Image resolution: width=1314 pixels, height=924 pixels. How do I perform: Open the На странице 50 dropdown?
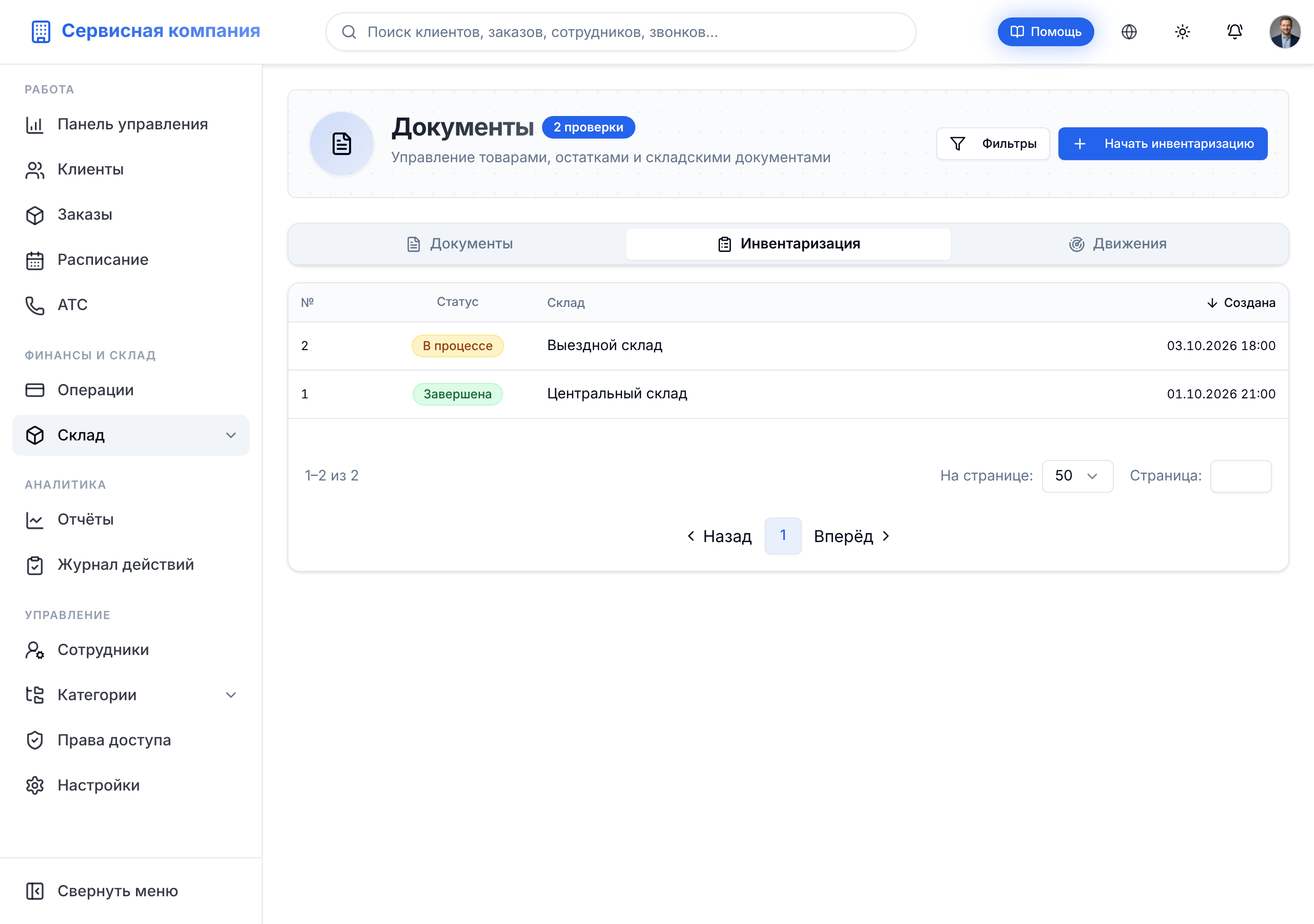click(1077, 476)
